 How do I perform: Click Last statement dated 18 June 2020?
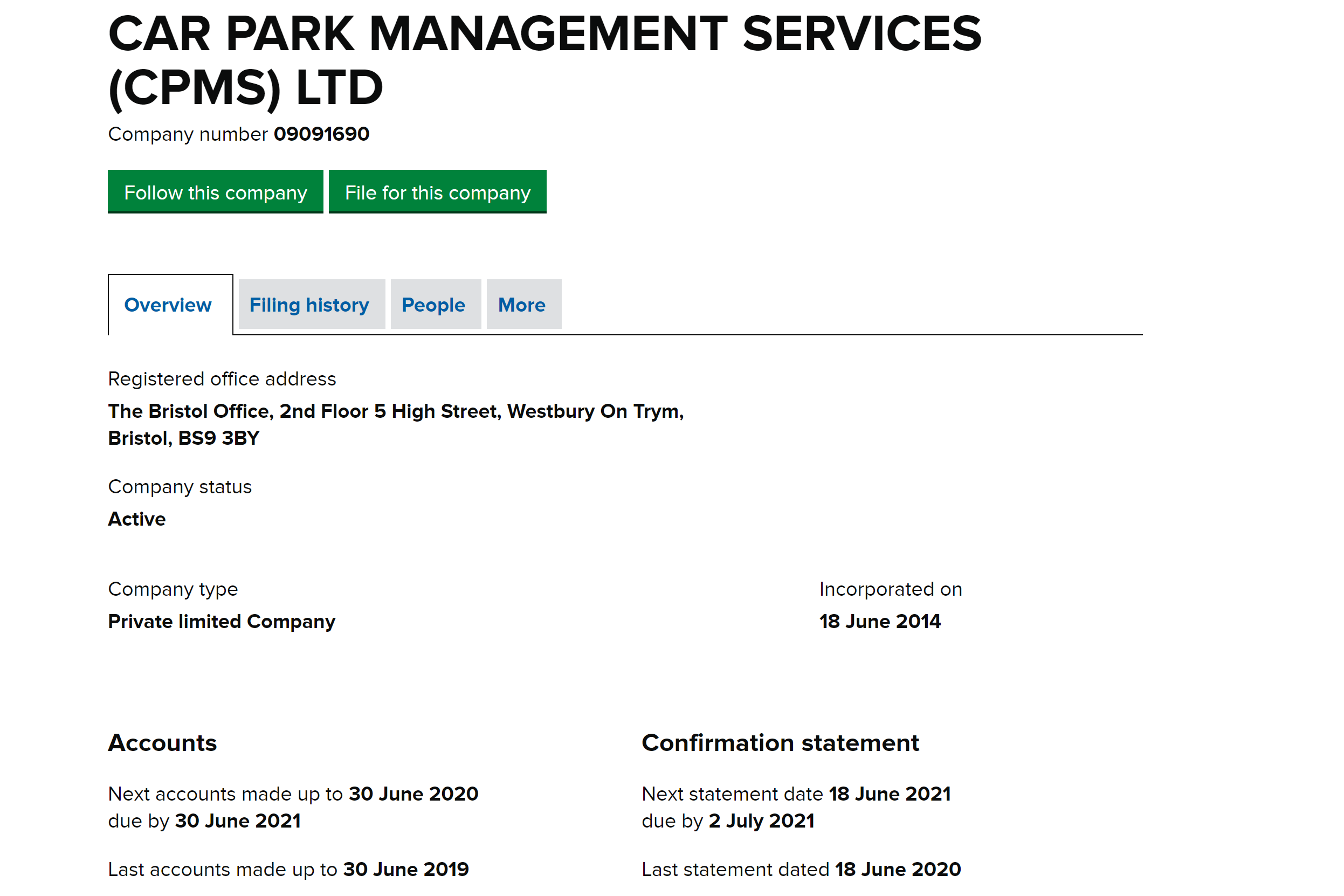[802, 870]
